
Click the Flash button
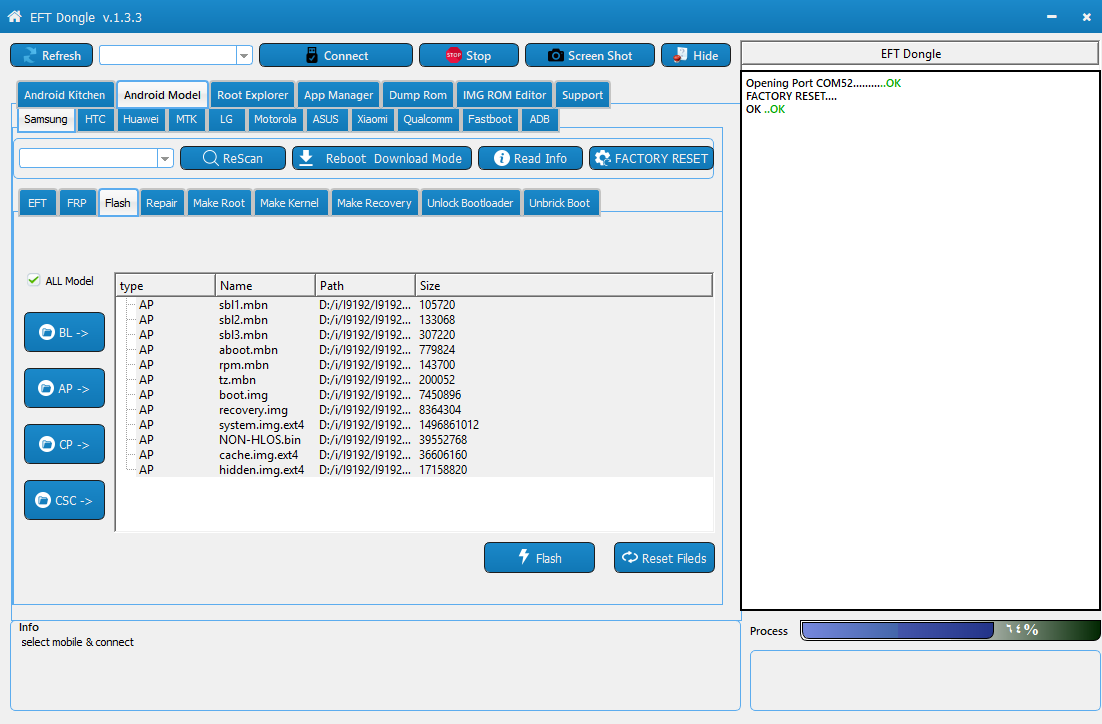pyautogui.click(x=539, y=557)
